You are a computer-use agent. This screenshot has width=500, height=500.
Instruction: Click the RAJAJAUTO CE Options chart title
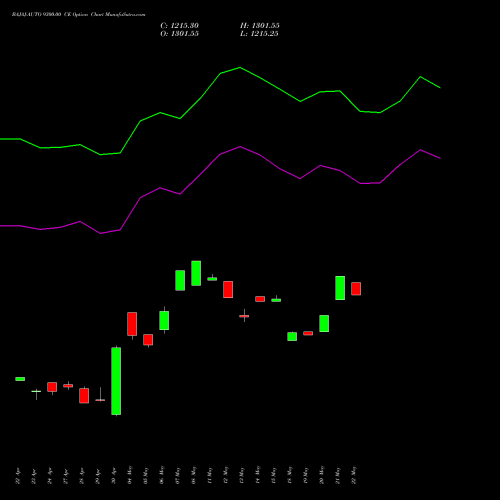pos(78,15)
